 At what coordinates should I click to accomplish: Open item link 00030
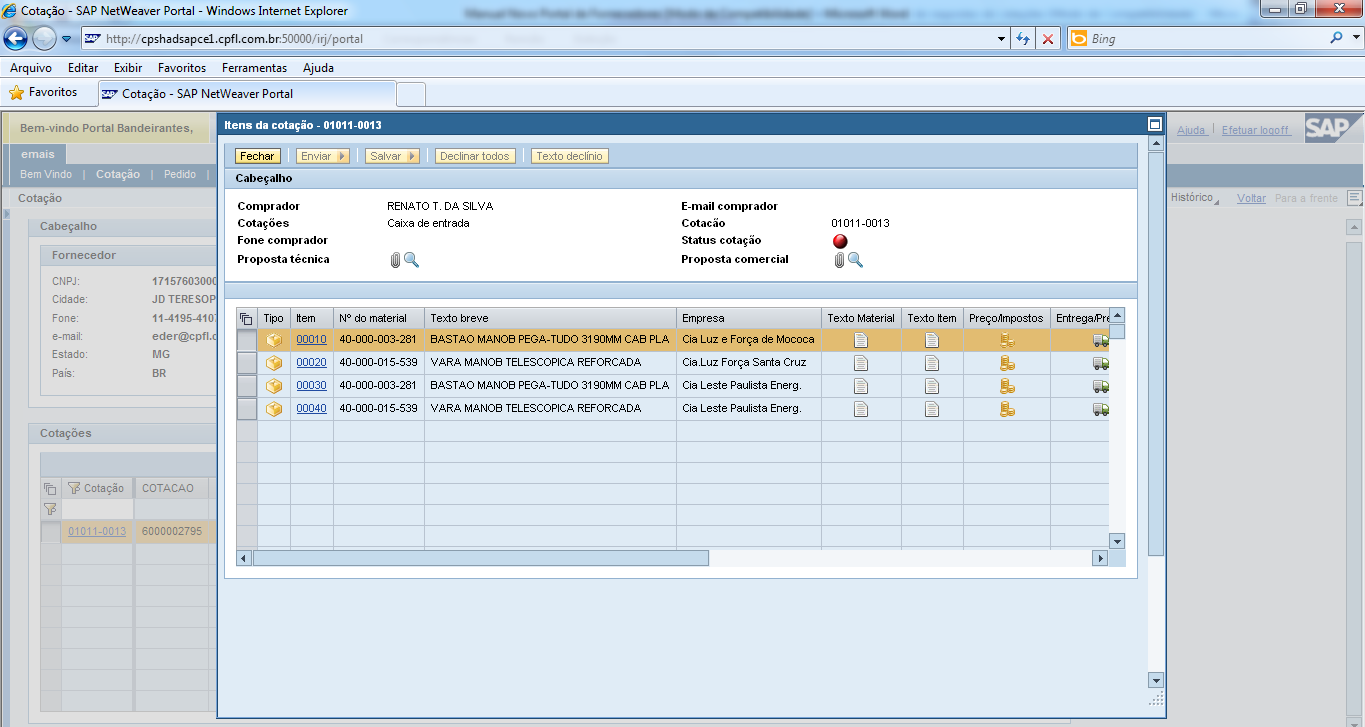pyautogui.click(x=311, y=386)
